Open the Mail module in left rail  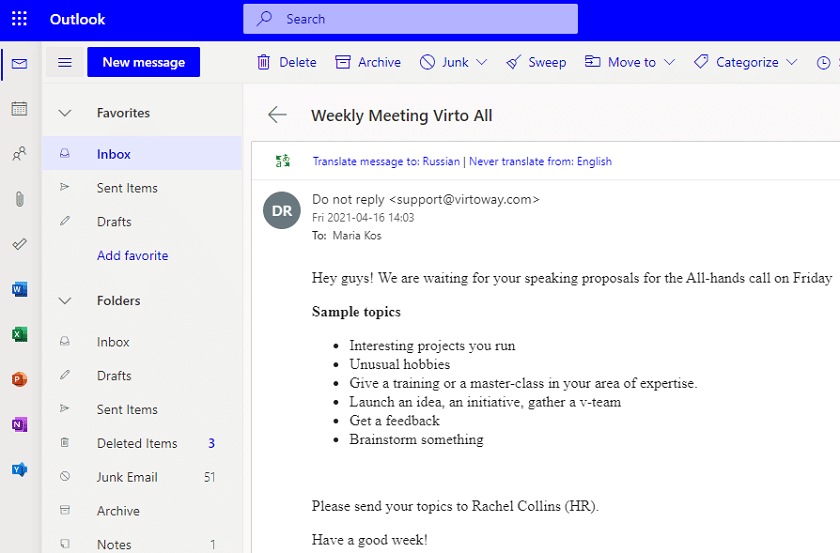(19, 64)
